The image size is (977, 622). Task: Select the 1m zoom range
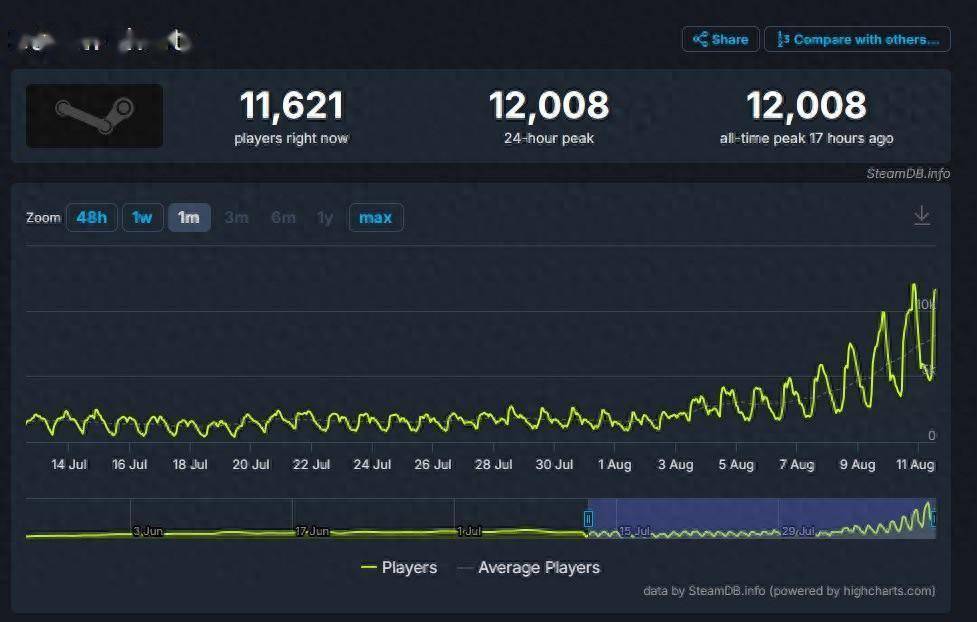click(189, 218)
